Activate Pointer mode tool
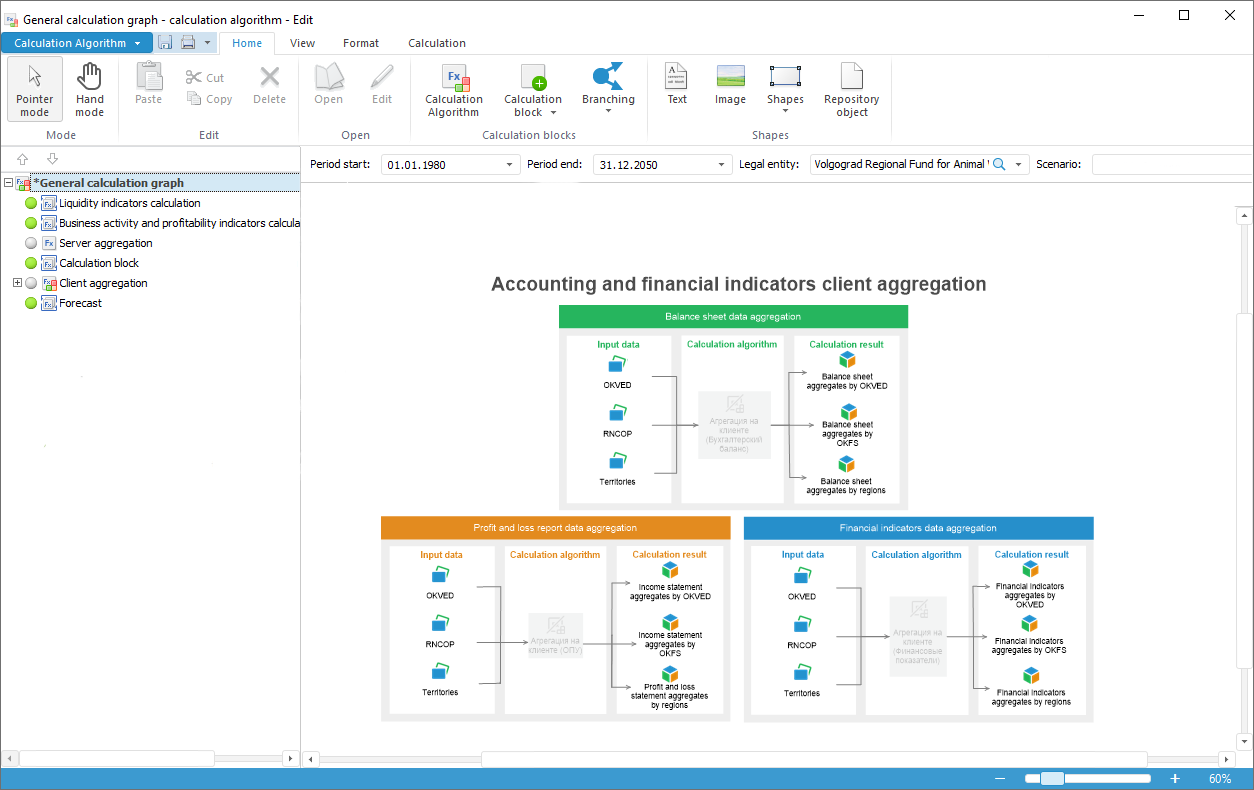This screenshot has width=1254, height=790. point(34,90)
